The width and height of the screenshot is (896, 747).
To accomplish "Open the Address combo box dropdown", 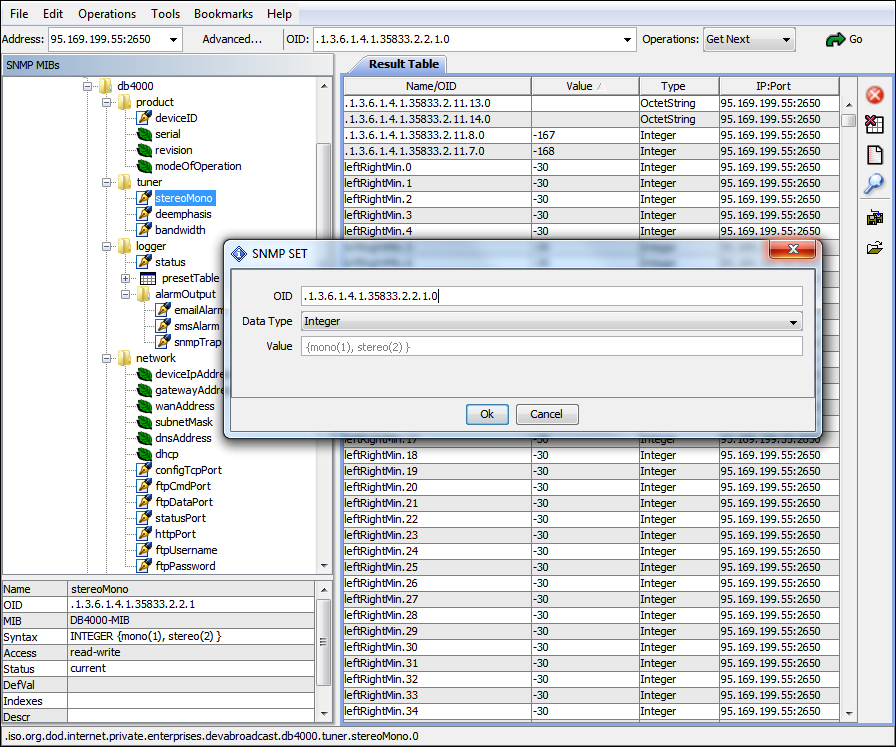I will [173, 40].
